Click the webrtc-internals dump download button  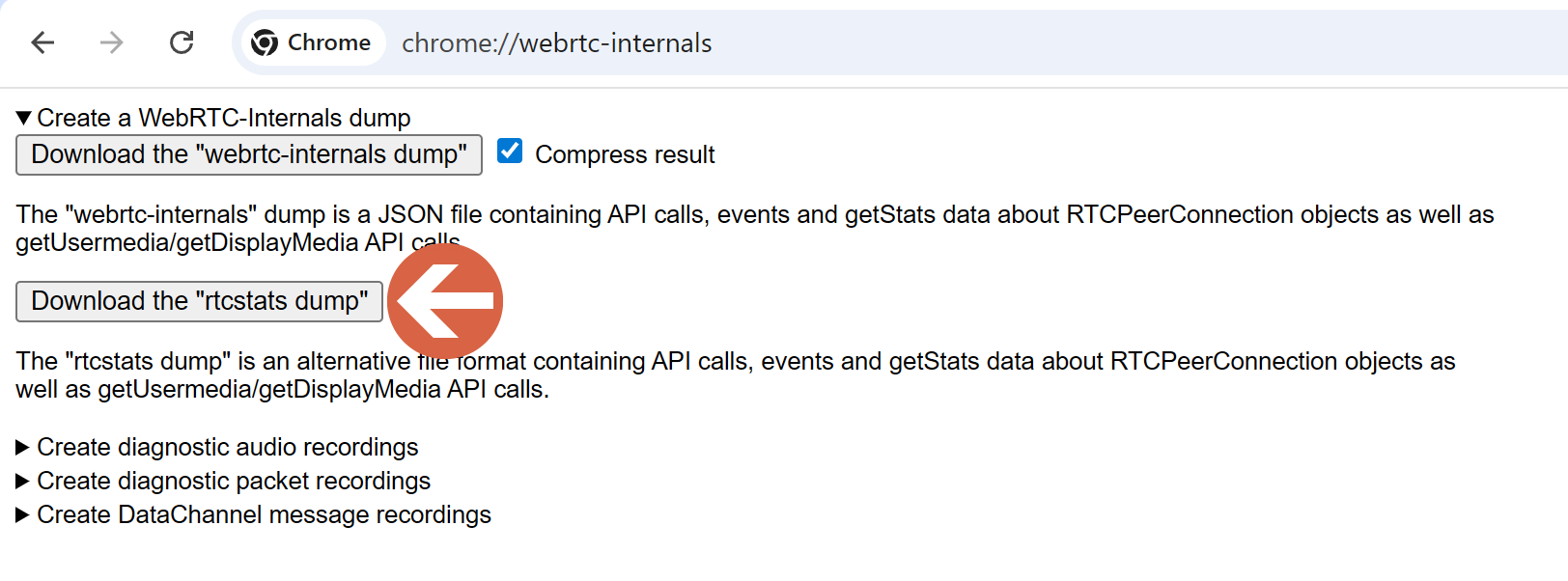[248, 154]
